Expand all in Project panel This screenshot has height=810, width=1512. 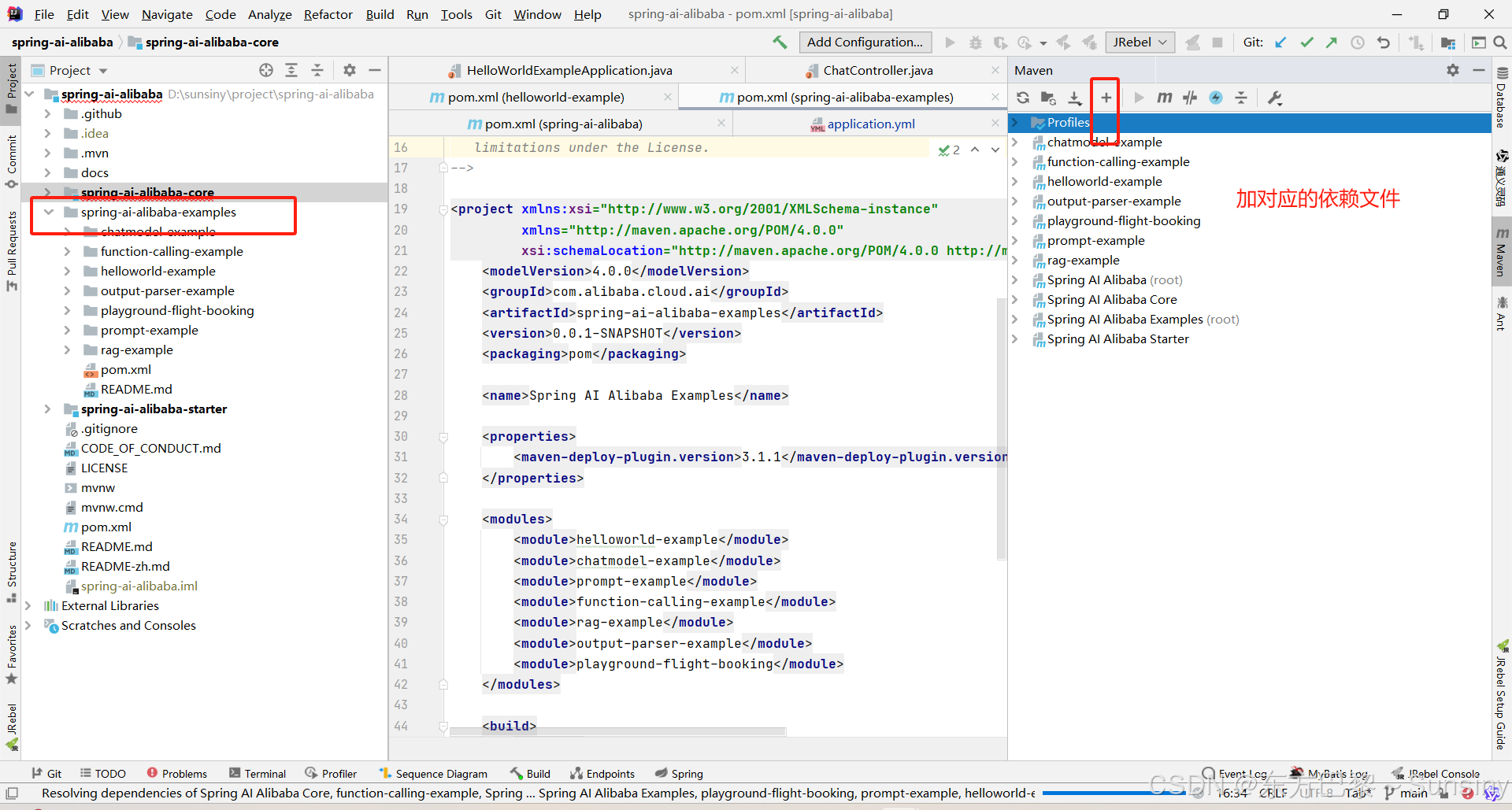[x=291, y=70]
